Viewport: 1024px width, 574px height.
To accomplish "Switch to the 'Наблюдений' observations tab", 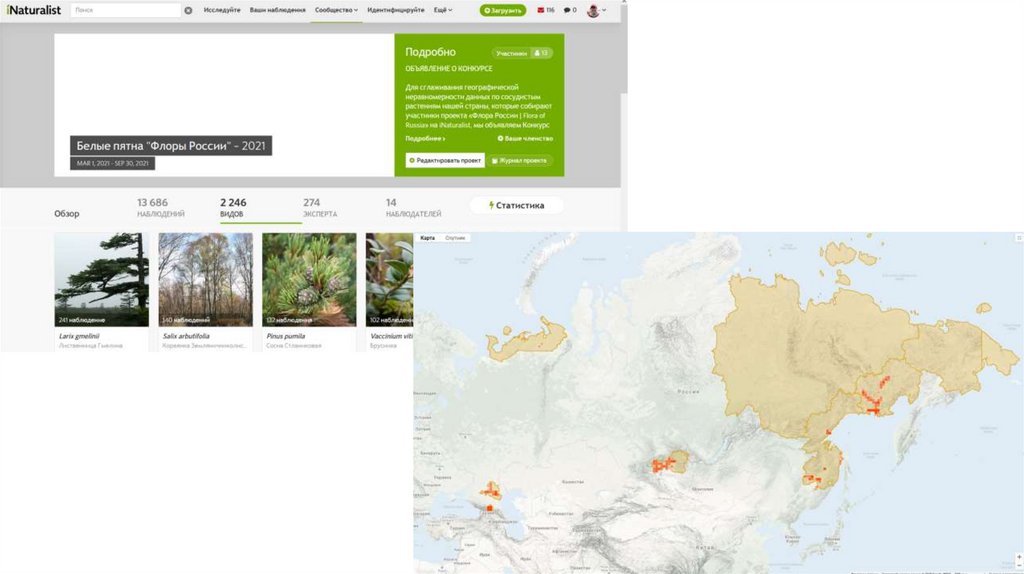I will click(x=160, y=207).
